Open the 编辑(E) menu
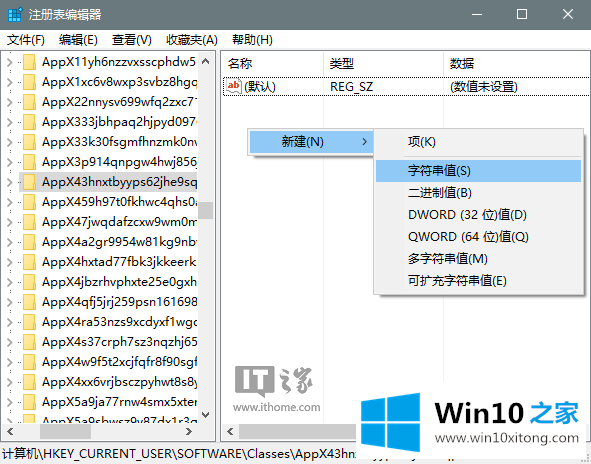591x464 pixels. [78, 40]
